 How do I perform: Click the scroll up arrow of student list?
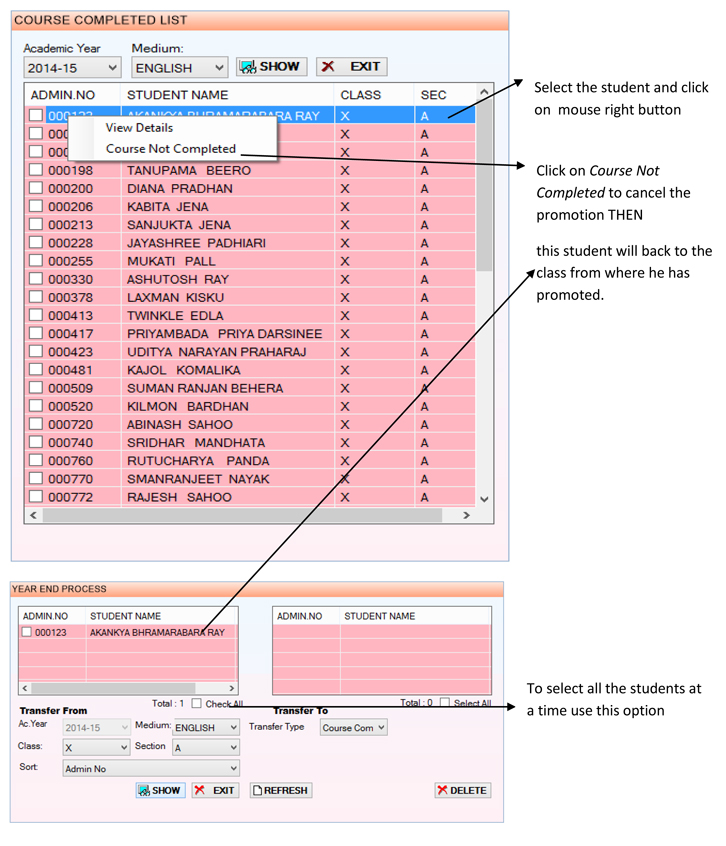click(x=484, y=92)
